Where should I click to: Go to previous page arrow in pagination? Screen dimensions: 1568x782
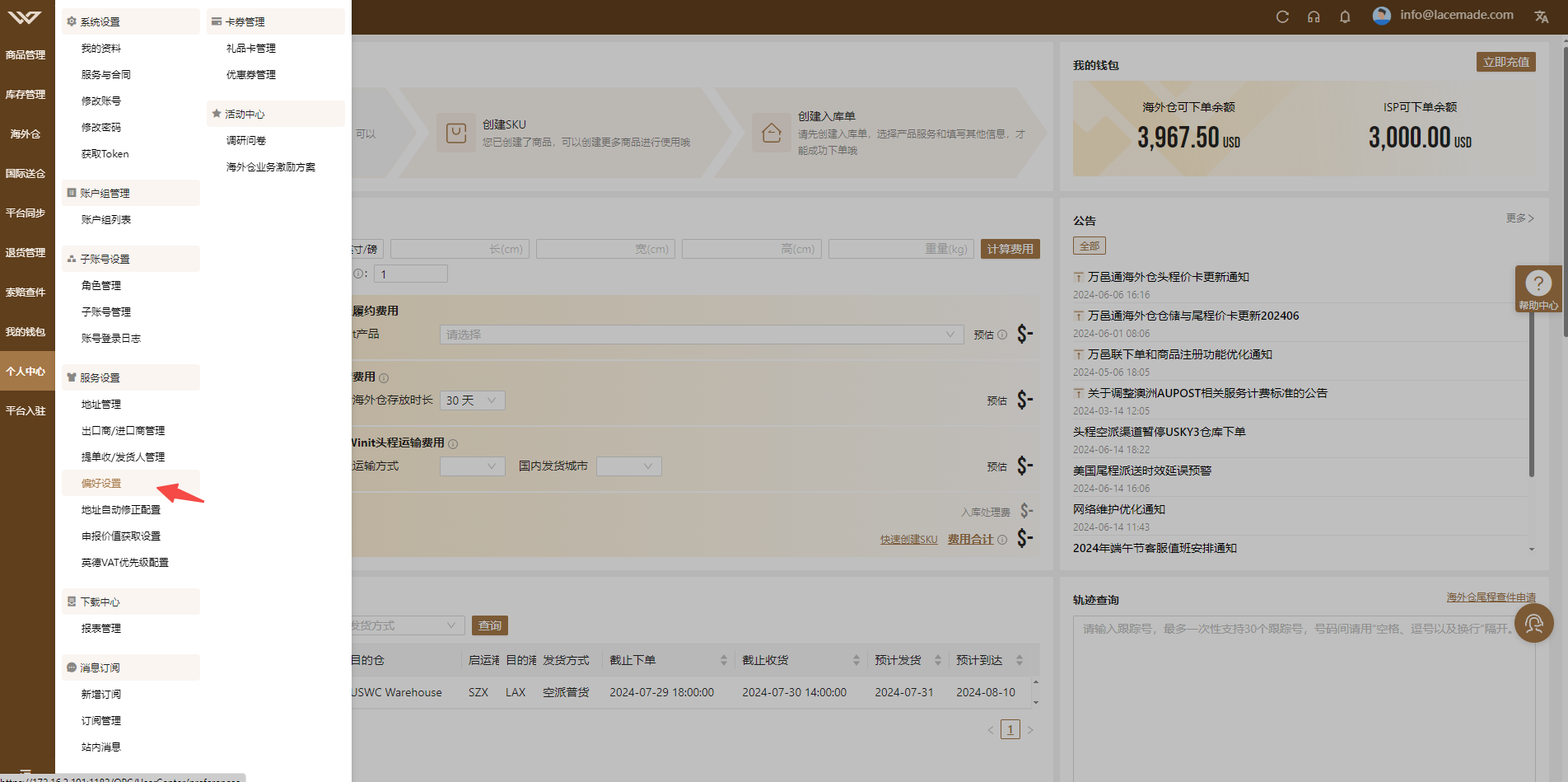[991, 730]
